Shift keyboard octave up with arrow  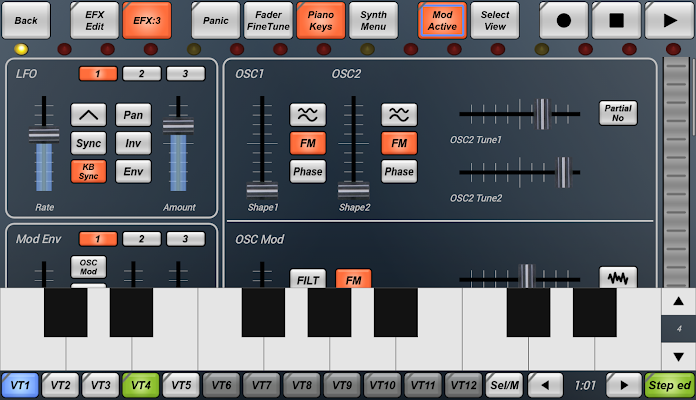click(x=678, y=301)
